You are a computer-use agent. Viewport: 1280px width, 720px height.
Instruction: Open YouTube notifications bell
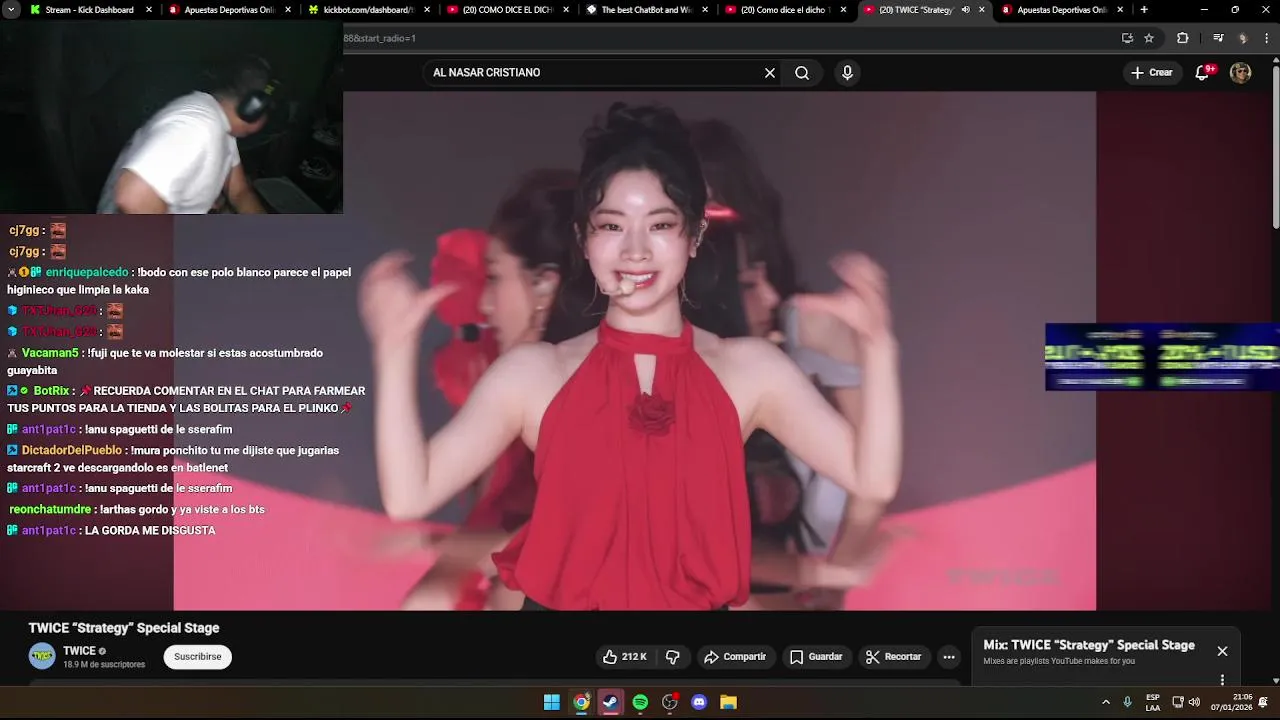pyautogui.click(x=1204, y=72)
